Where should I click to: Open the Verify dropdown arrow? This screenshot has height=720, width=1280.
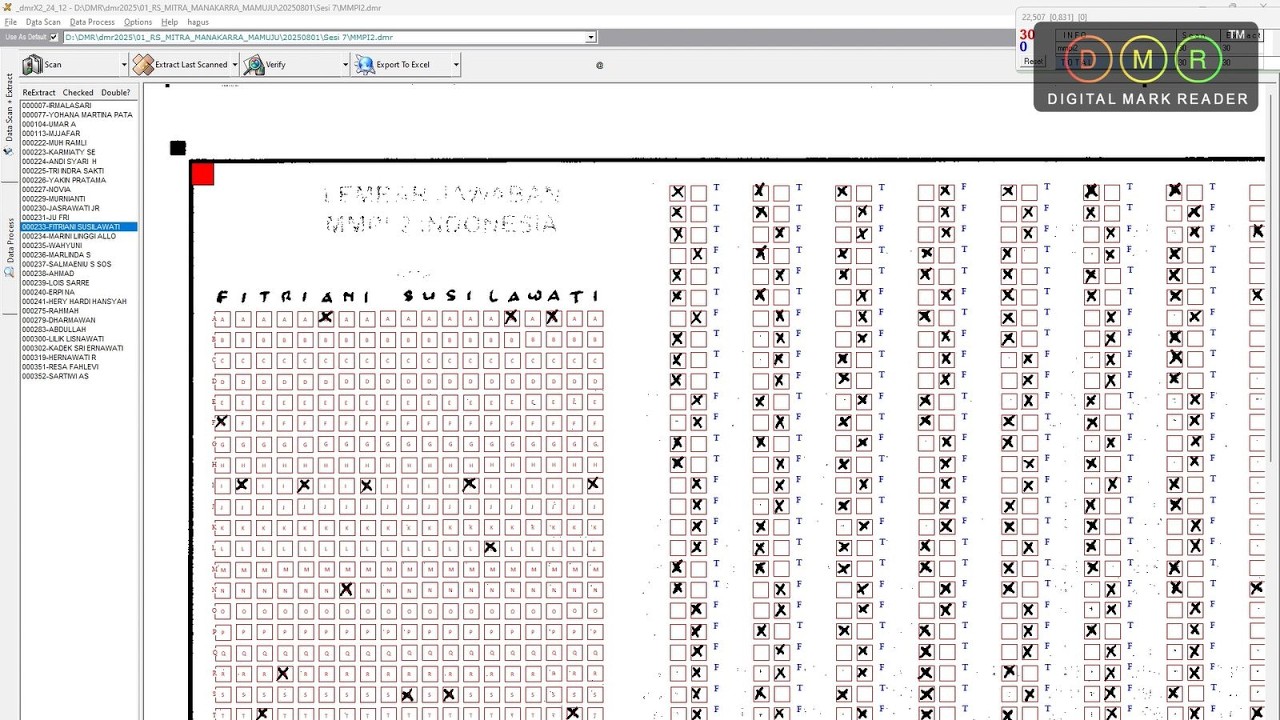pos(346,65)
